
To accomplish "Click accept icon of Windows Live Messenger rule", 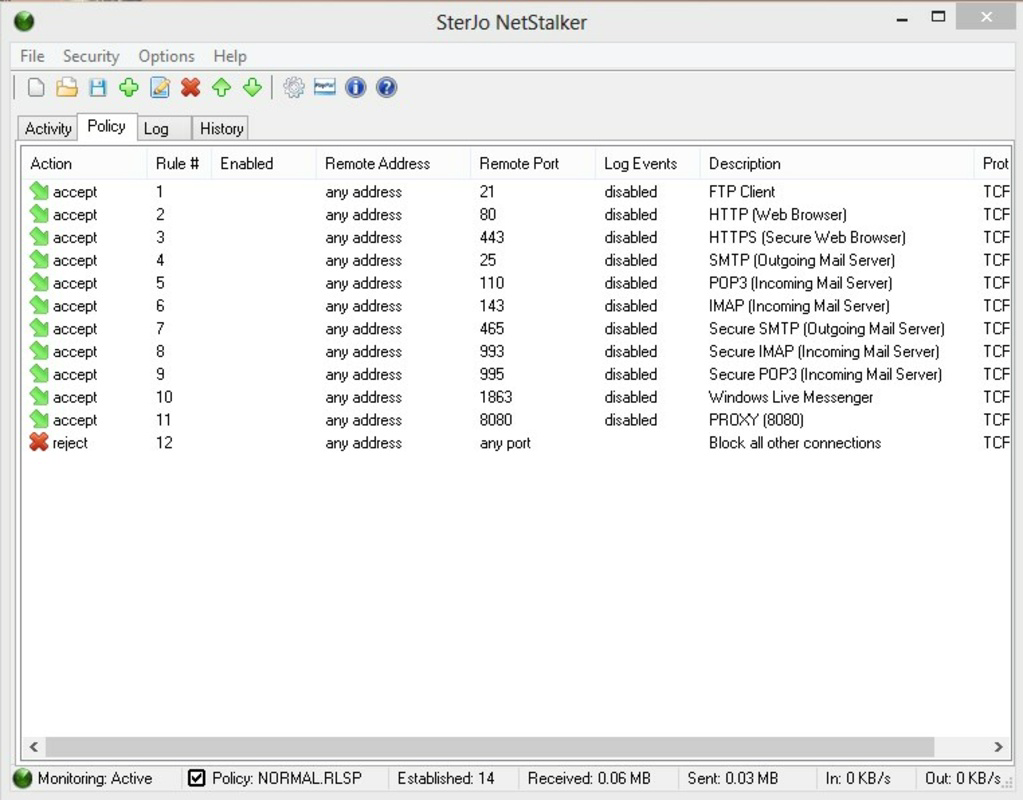I will pos(39,397).
